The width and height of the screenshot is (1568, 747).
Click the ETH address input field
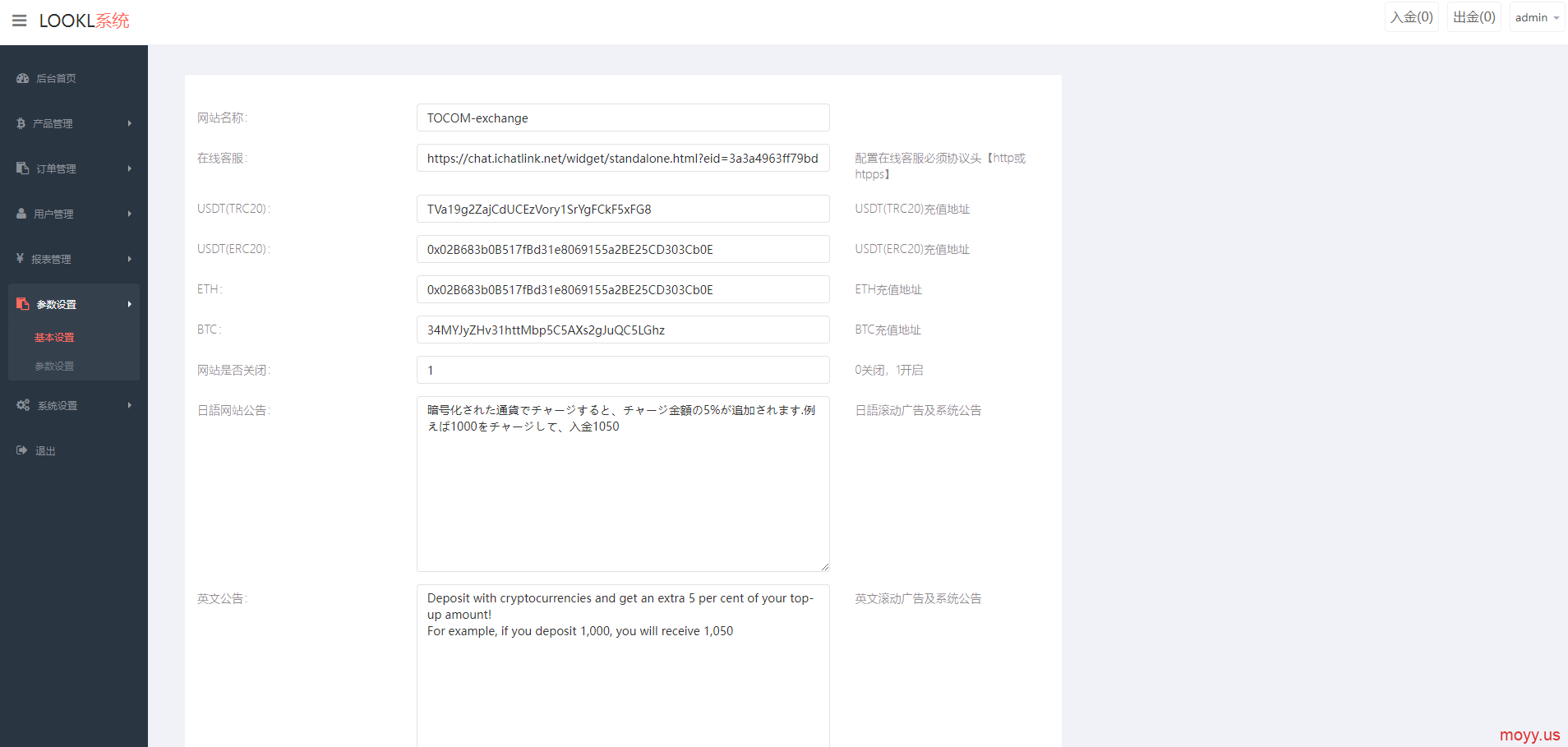pos(623,289)
